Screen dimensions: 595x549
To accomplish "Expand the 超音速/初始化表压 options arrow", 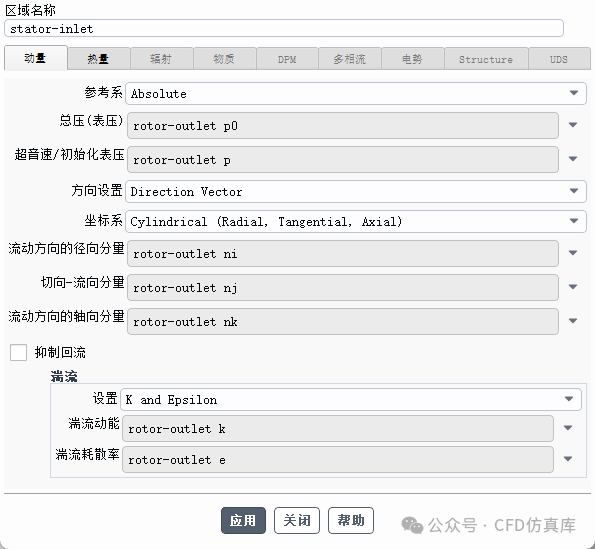I will coord(573,159).
